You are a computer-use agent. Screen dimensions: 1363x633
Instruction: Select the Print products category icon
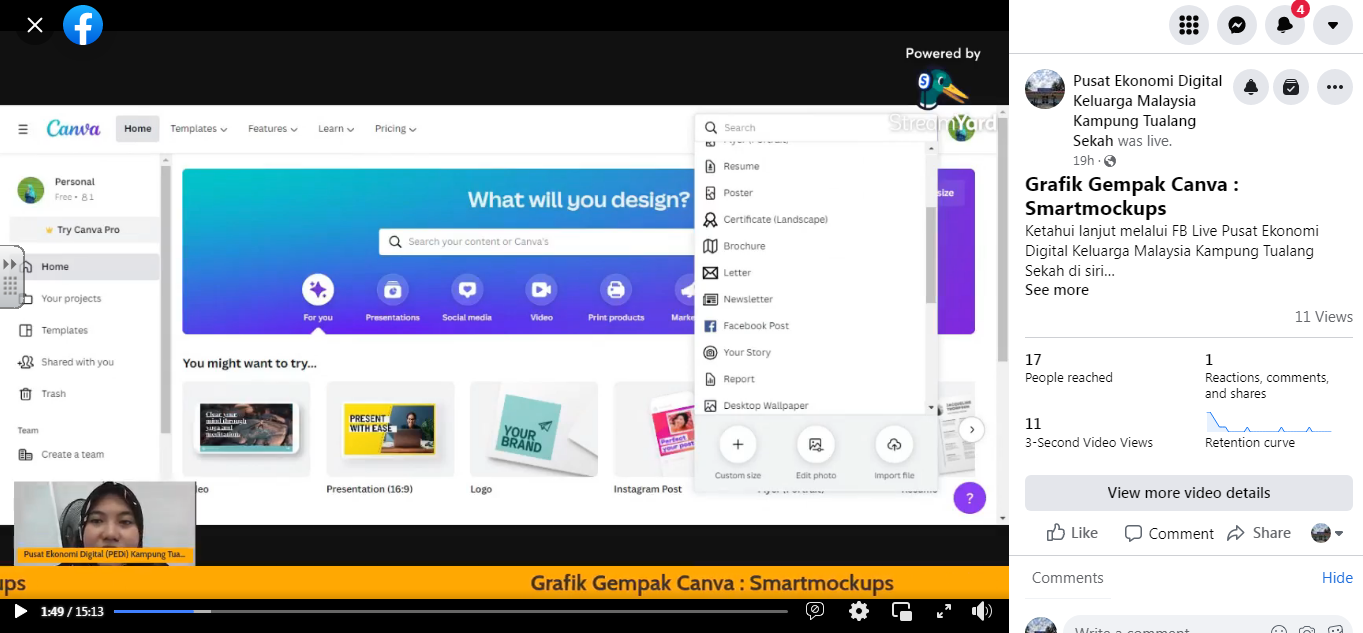(x=616, y=290)
